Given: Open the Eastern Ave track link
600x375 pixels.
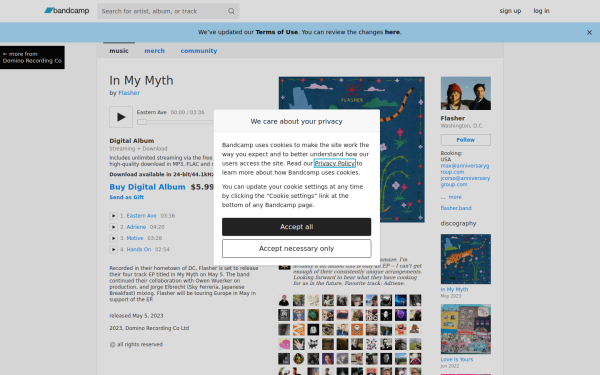Looking at the screenshot, I should (x=142, y=216).
